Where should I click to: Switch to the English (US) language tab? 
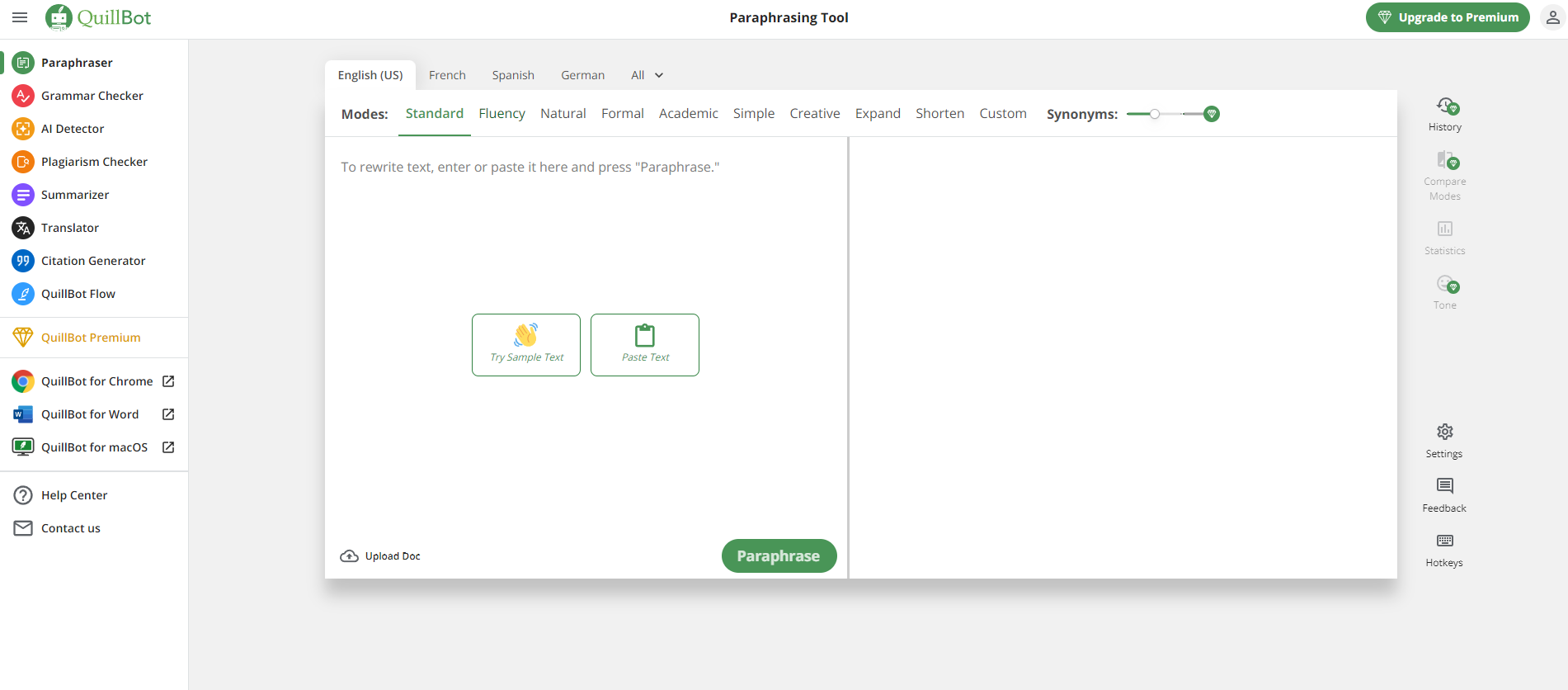[370, 75]
